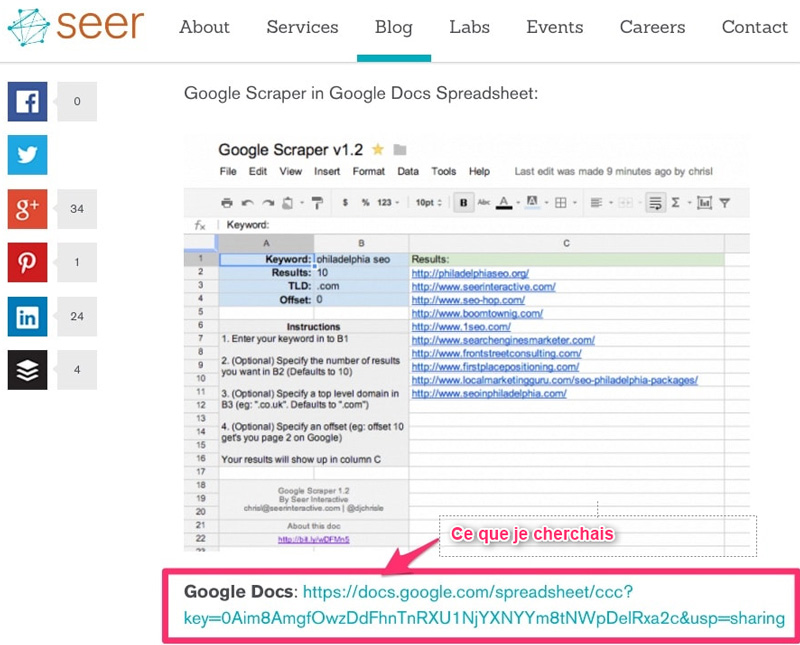Screen dimensions: 800x645
Task: Open the dropdown arrow beside the Sigma icon
Action: click(x=689, y=203)
